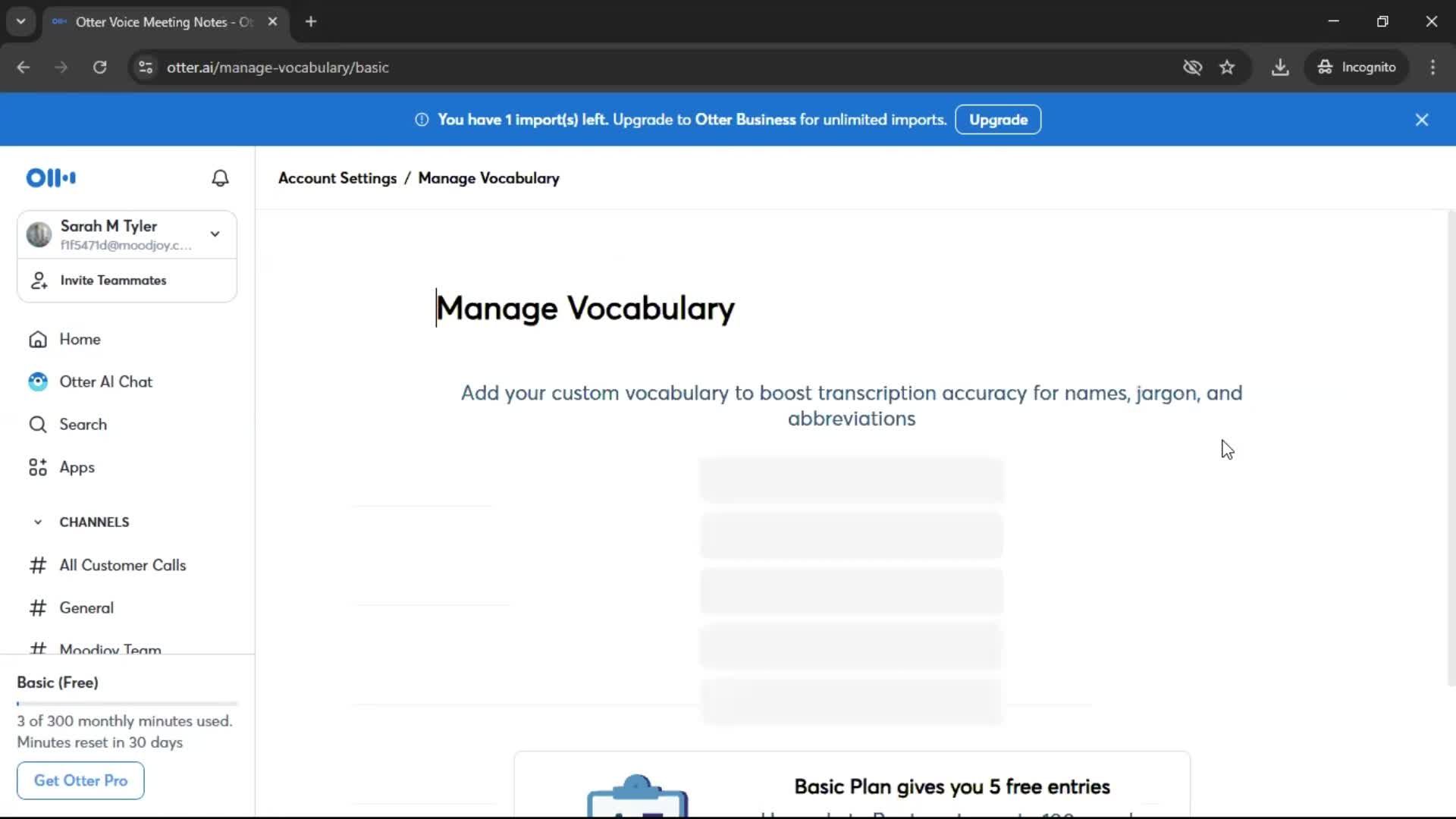The image size is (1456, 819).
Task: Expand the Sarah M Tyler account dropdown
Action: pos(215,234)
